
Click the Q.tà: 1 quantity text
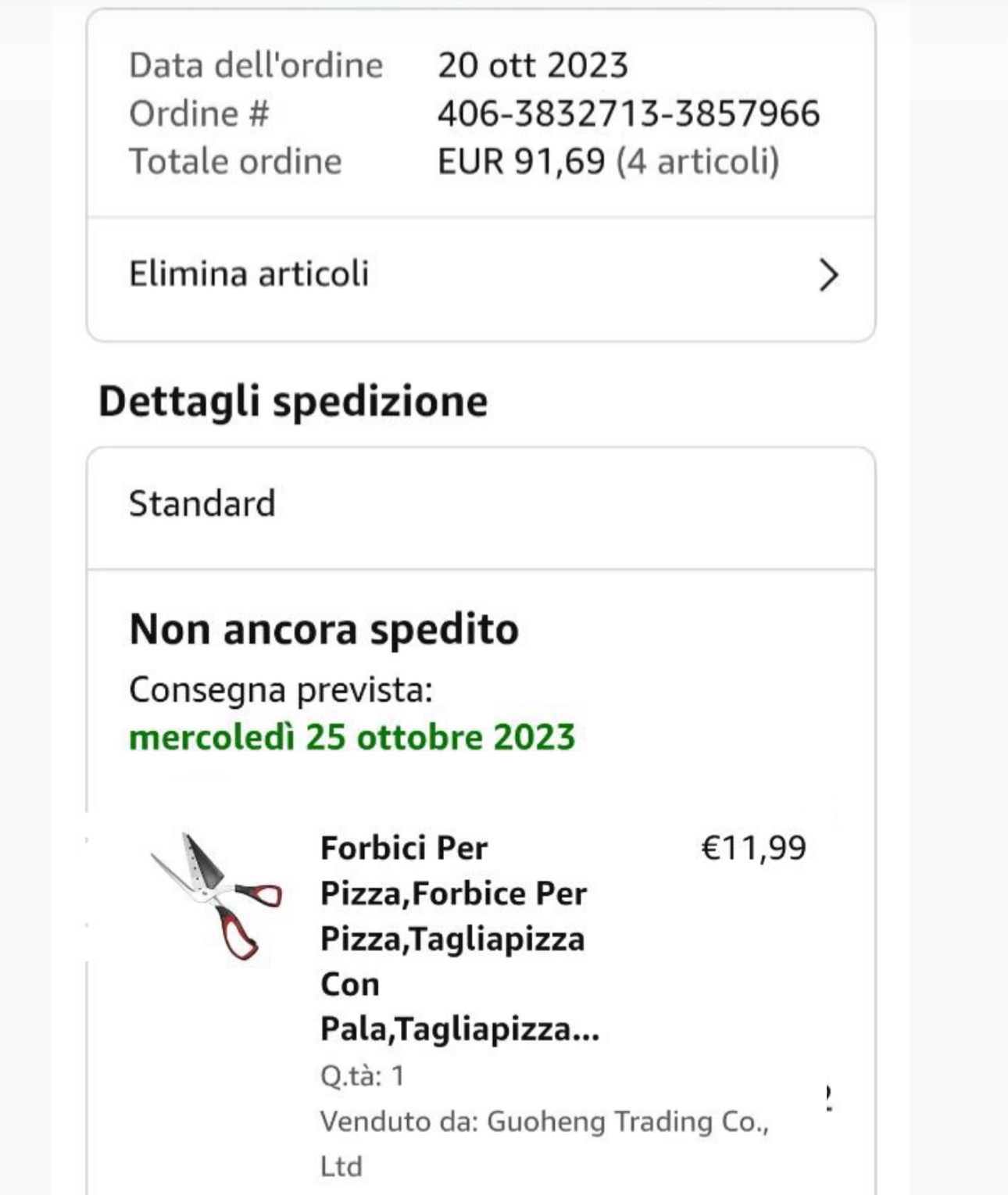tap(362, 1076)
